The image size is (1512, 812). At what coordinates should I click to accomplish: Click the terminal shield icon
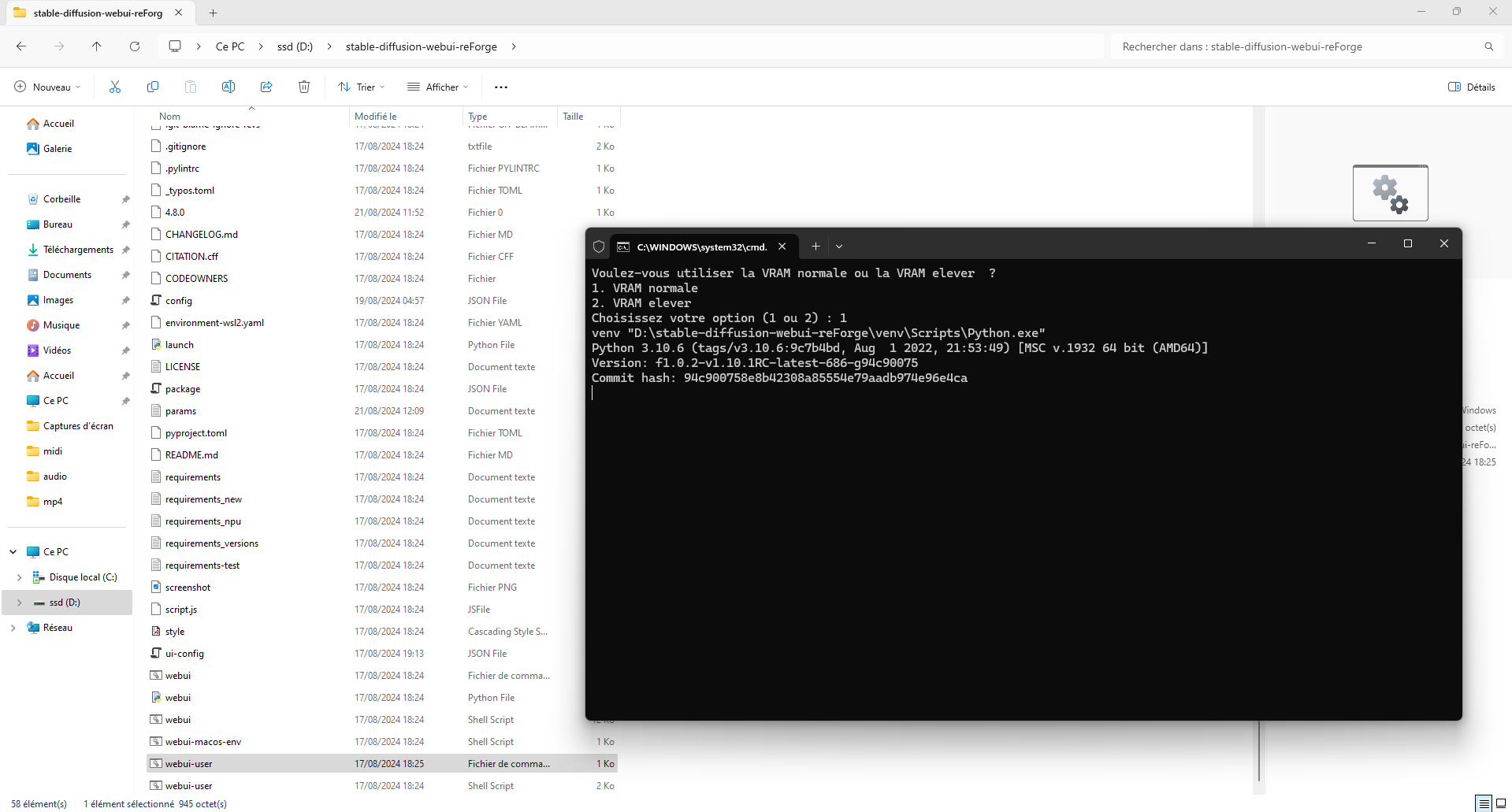click(599, 247)
